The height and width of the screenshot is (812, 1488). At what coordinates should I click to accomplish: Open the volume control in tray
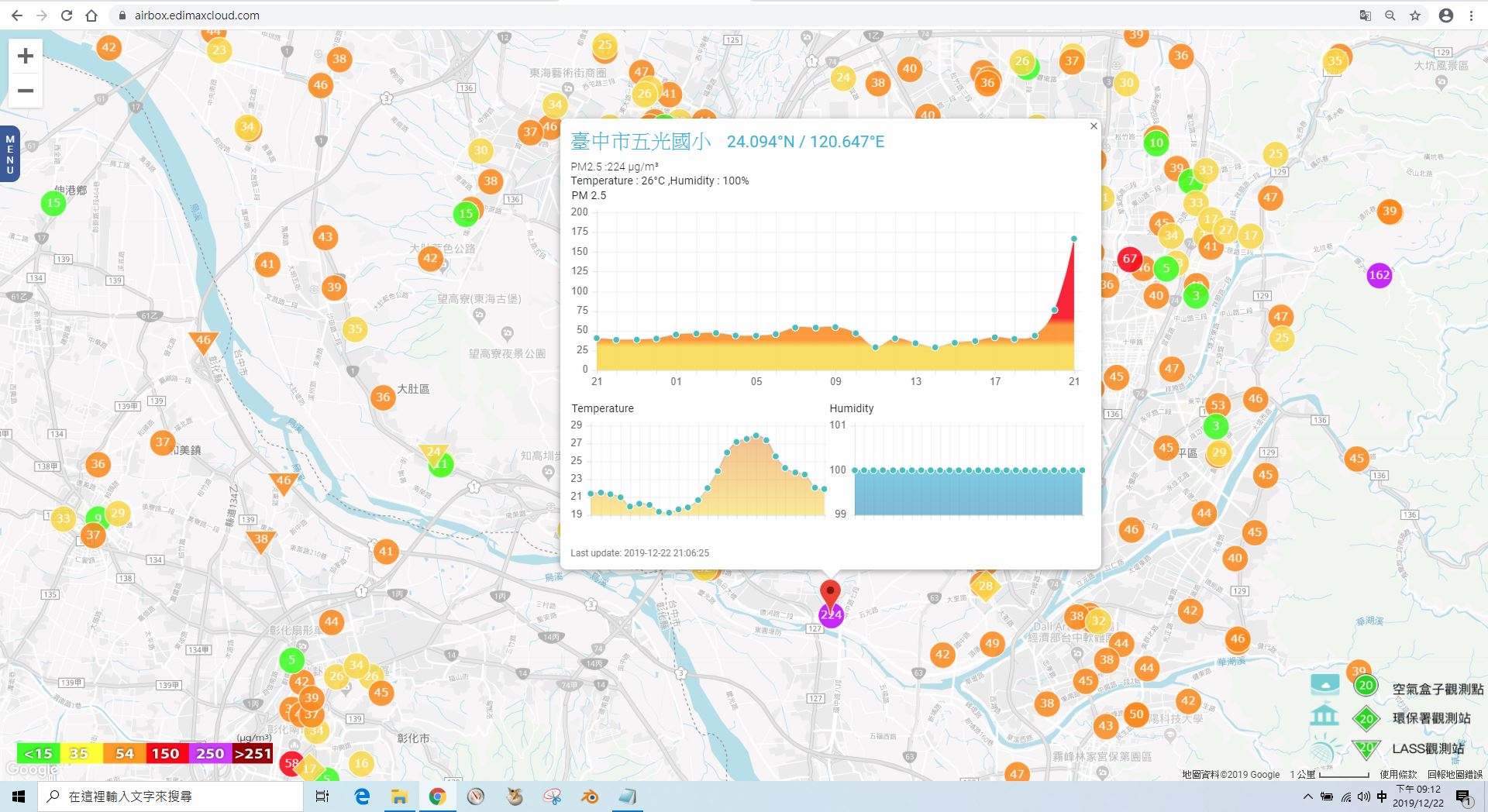(1364, 797)
